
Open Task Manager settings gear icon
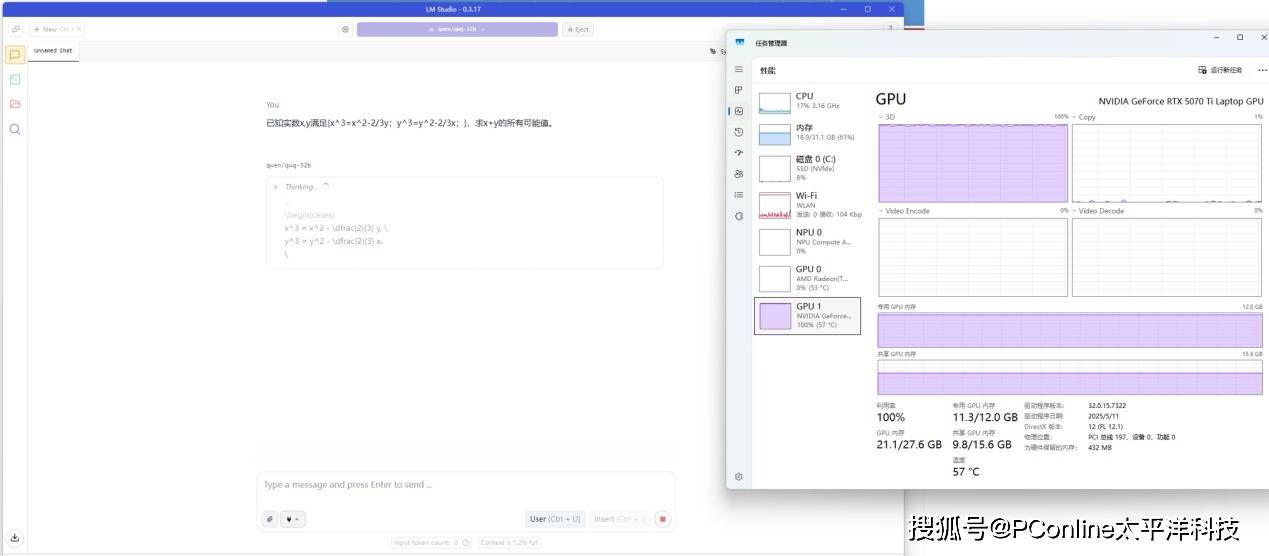pyautogui.click(x=739, y=477)
